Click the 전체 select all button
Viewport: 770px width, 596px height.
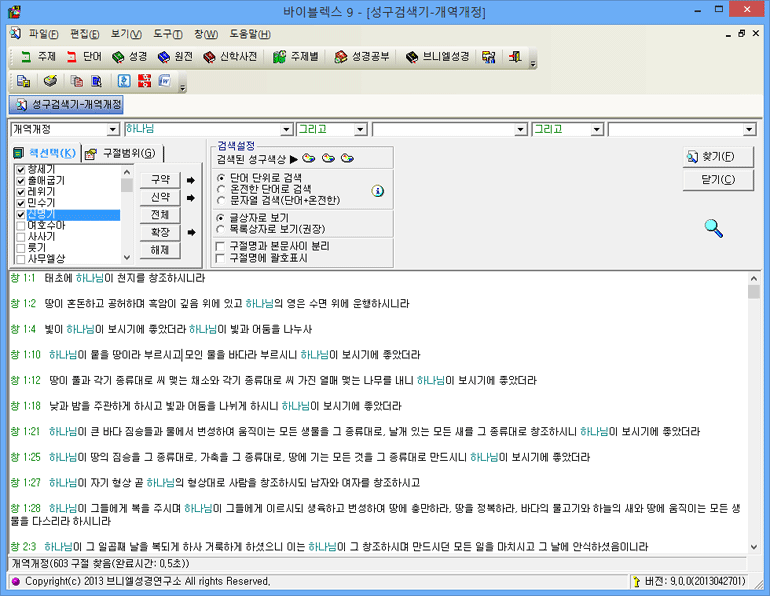tap(160, 215)
